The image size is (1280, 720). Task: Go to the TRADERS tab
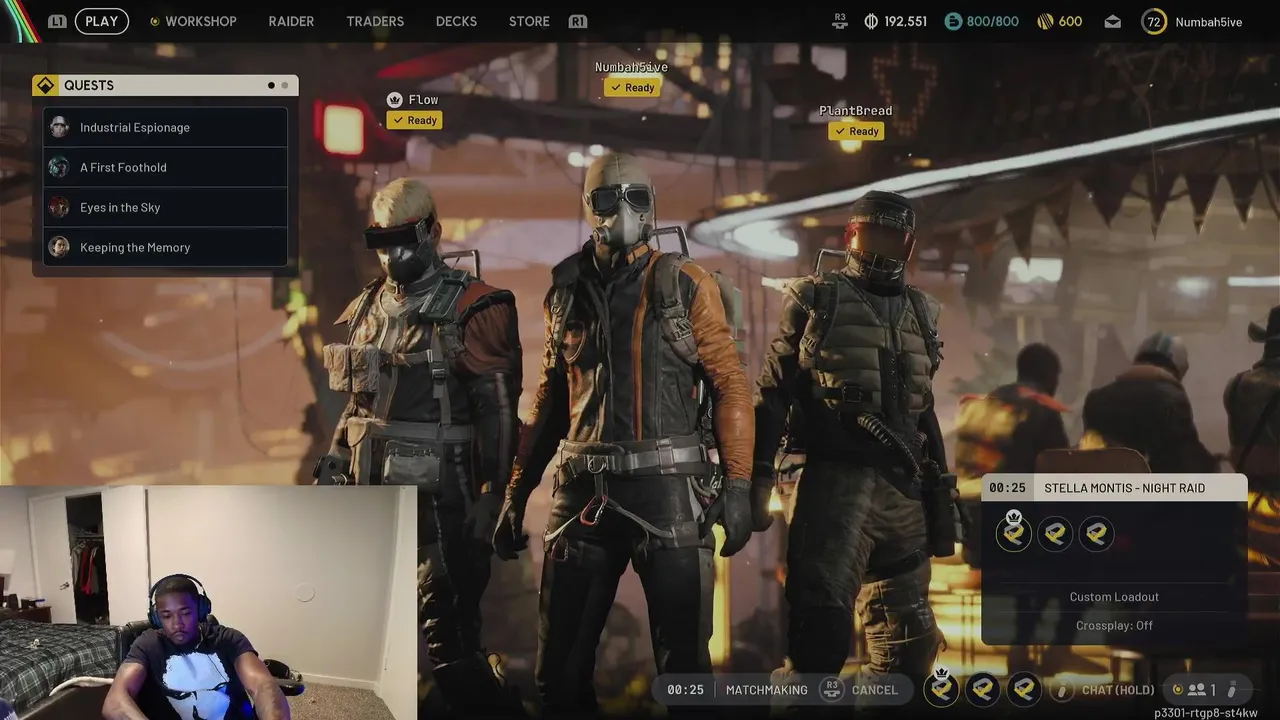click(375, 21)
